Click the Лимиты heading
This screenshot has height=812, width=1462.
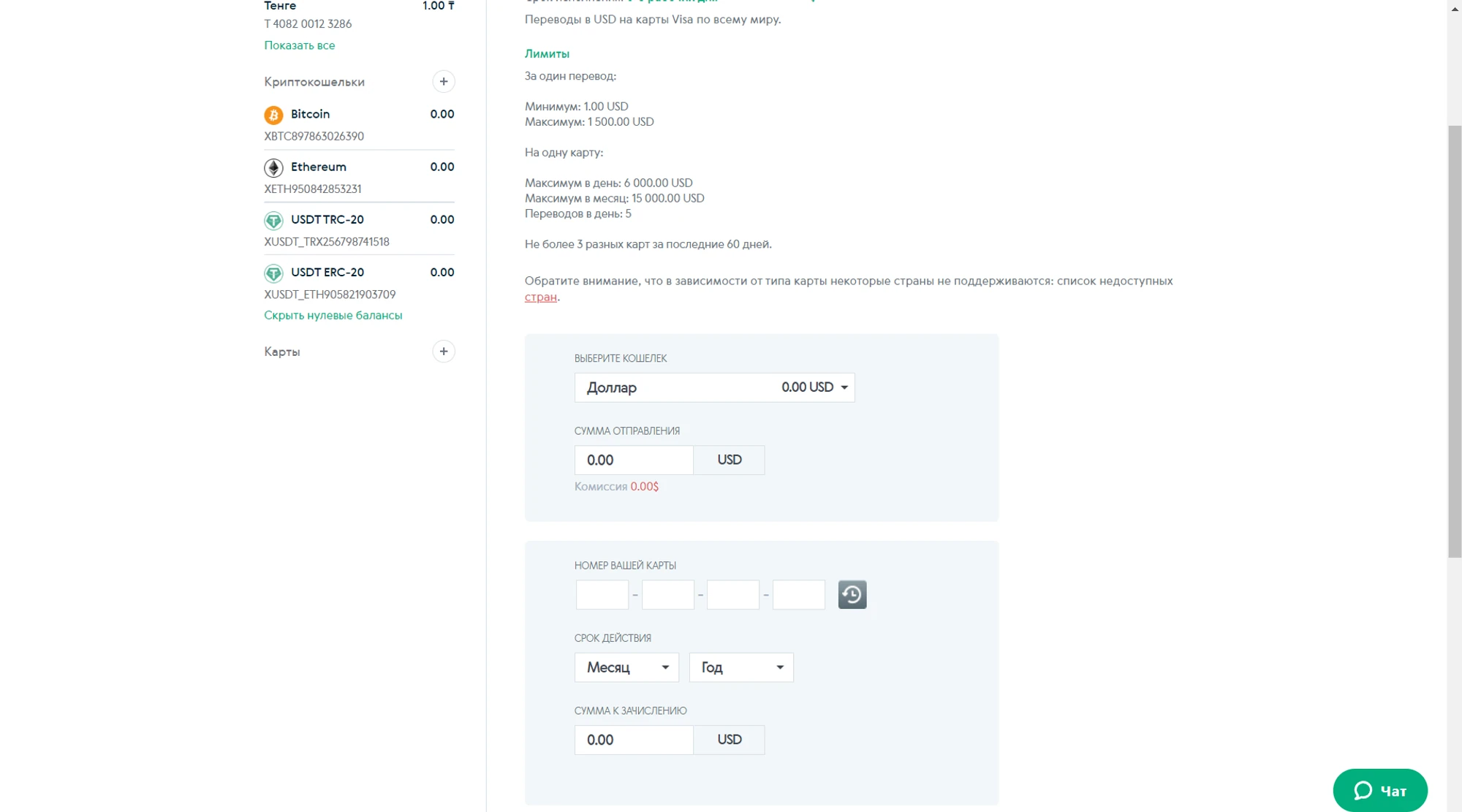[x=547, y=53]
